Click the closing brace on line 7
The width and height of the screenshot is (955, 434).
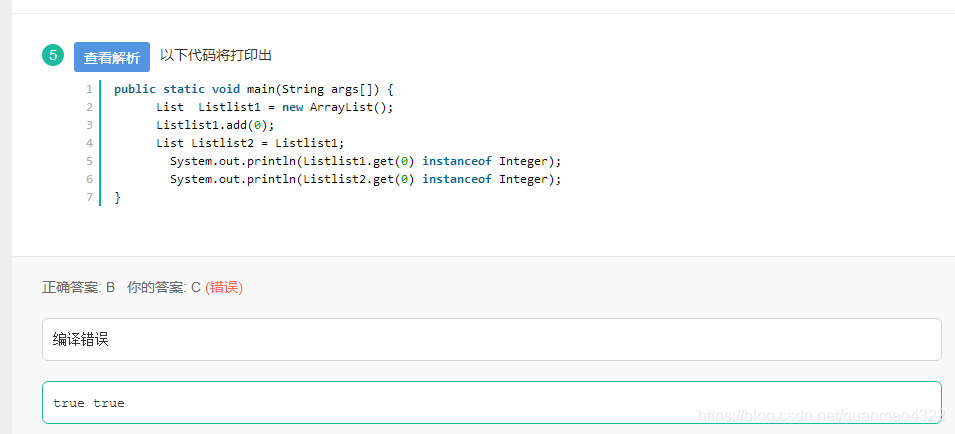point(118,197)
